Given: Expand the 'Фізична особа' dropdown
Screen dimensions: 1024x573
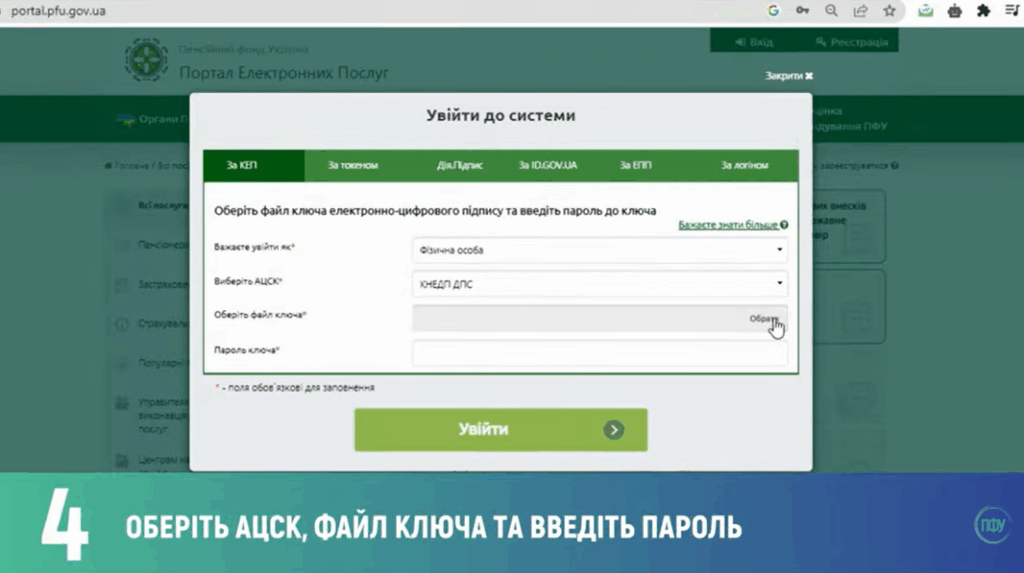Looking at the screenshot, I should pyautogui.click(x=599, y=250).
